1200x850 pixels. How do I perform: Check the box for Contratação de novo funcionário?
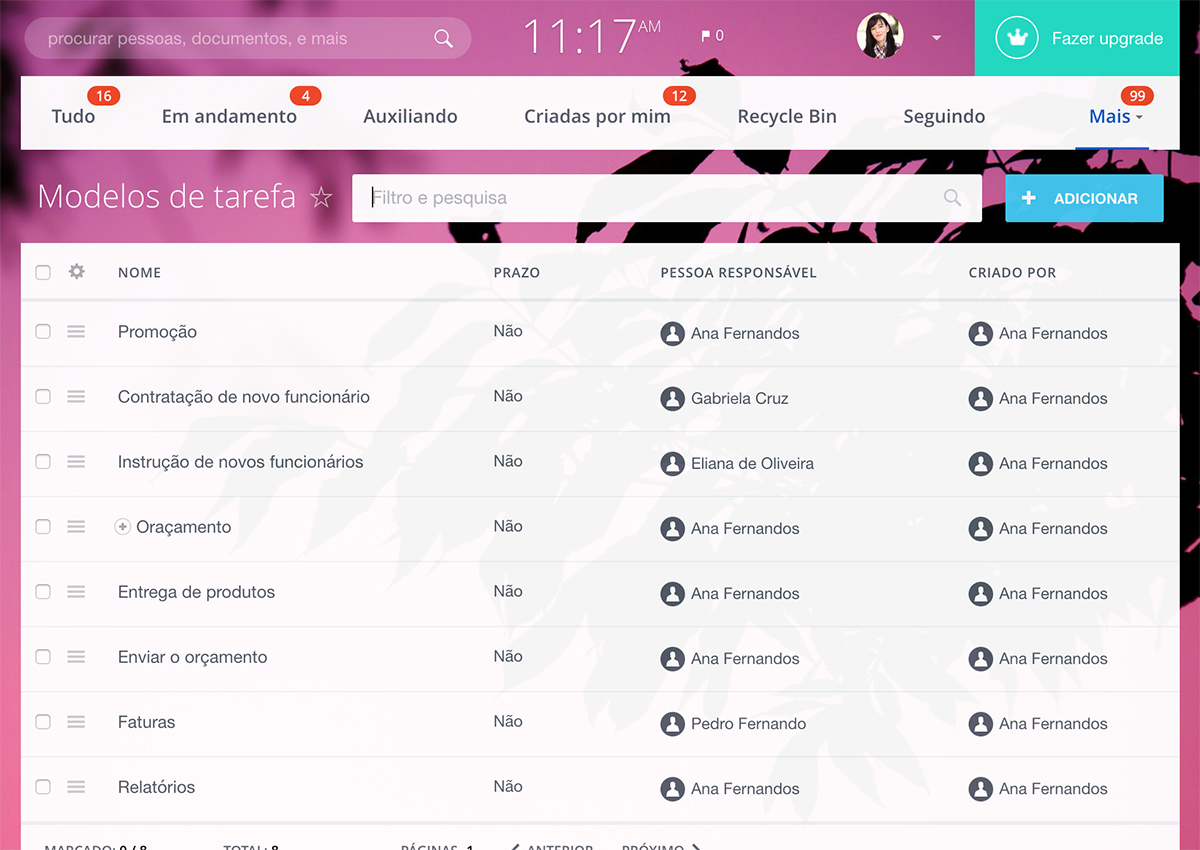(43, 397)
